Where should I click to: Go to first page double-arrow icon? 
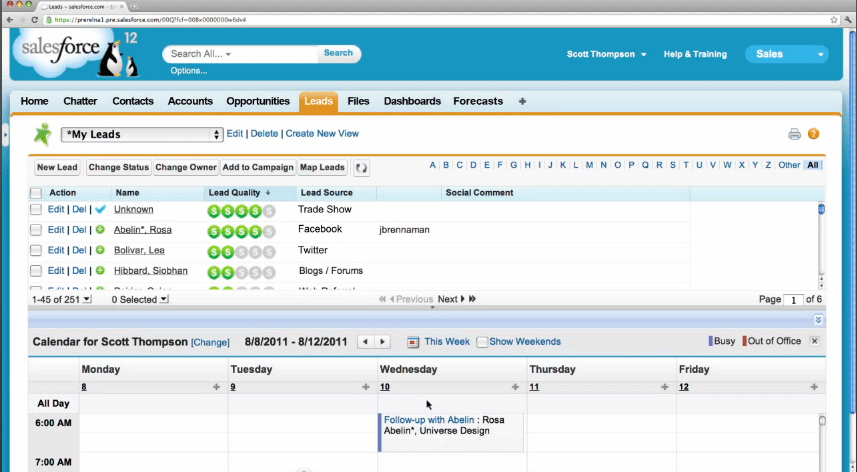tap(382, 299)
